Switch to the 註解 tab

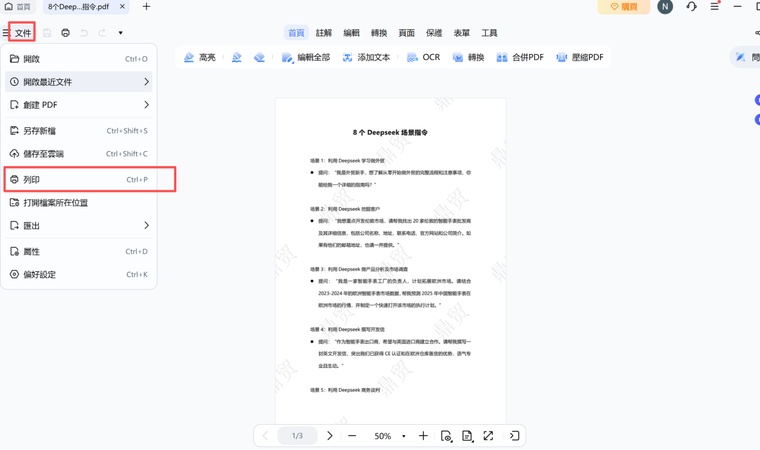click(x=324, y=33)
